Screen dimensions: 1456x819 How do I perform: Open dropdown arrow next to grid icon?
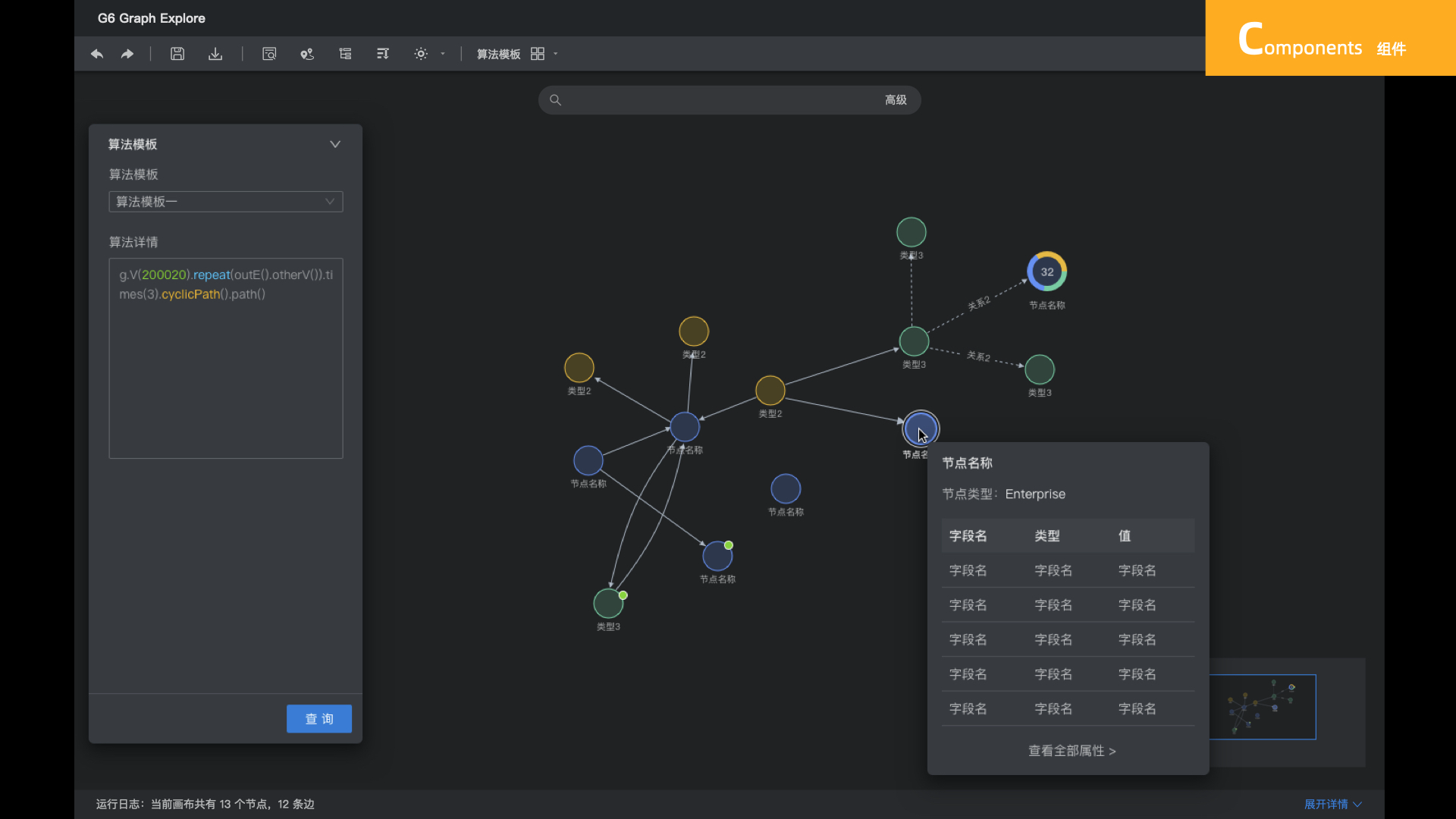556,54
